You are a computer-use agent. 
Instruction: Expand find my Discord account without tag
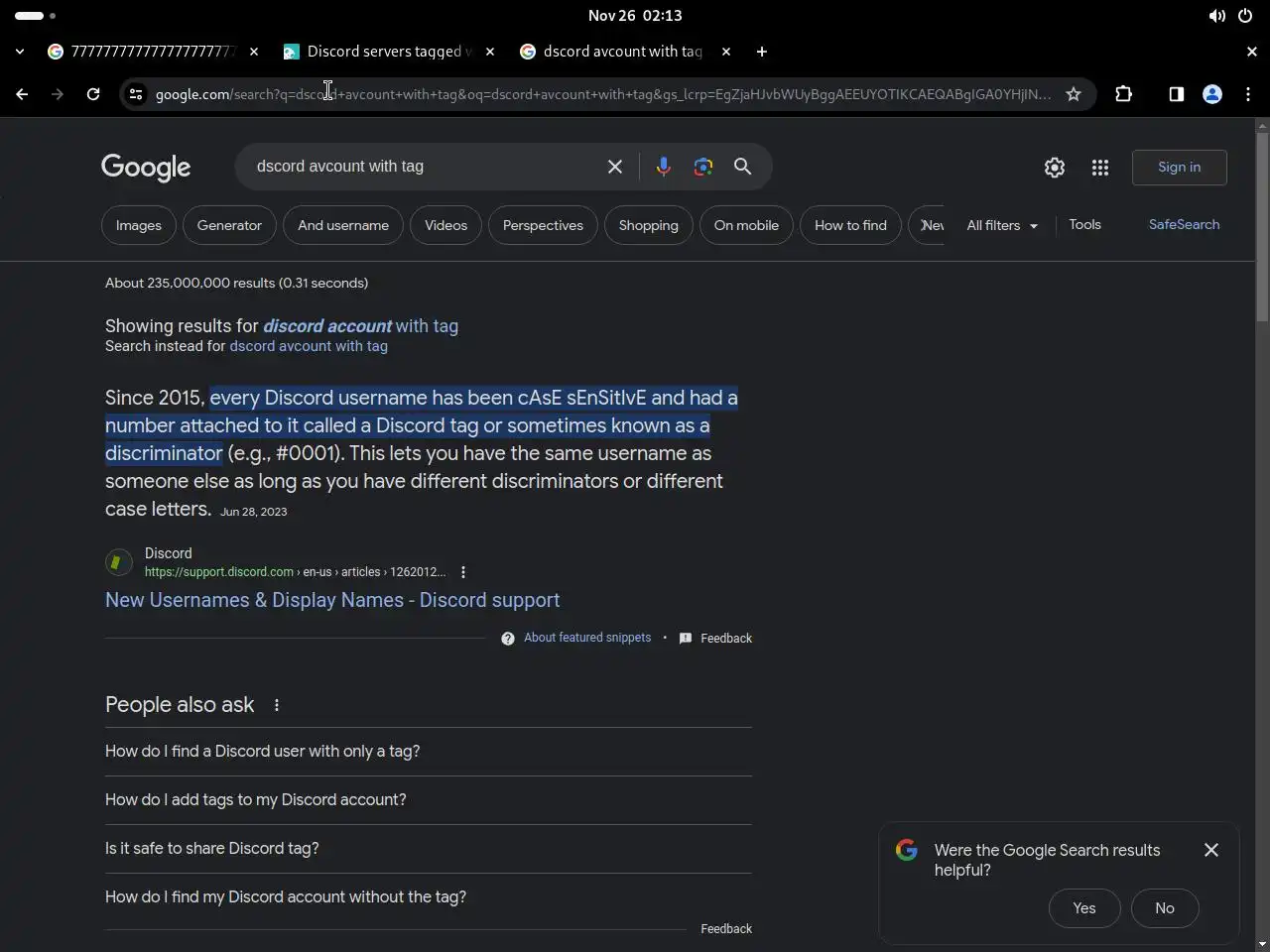[x=429, y=897]
